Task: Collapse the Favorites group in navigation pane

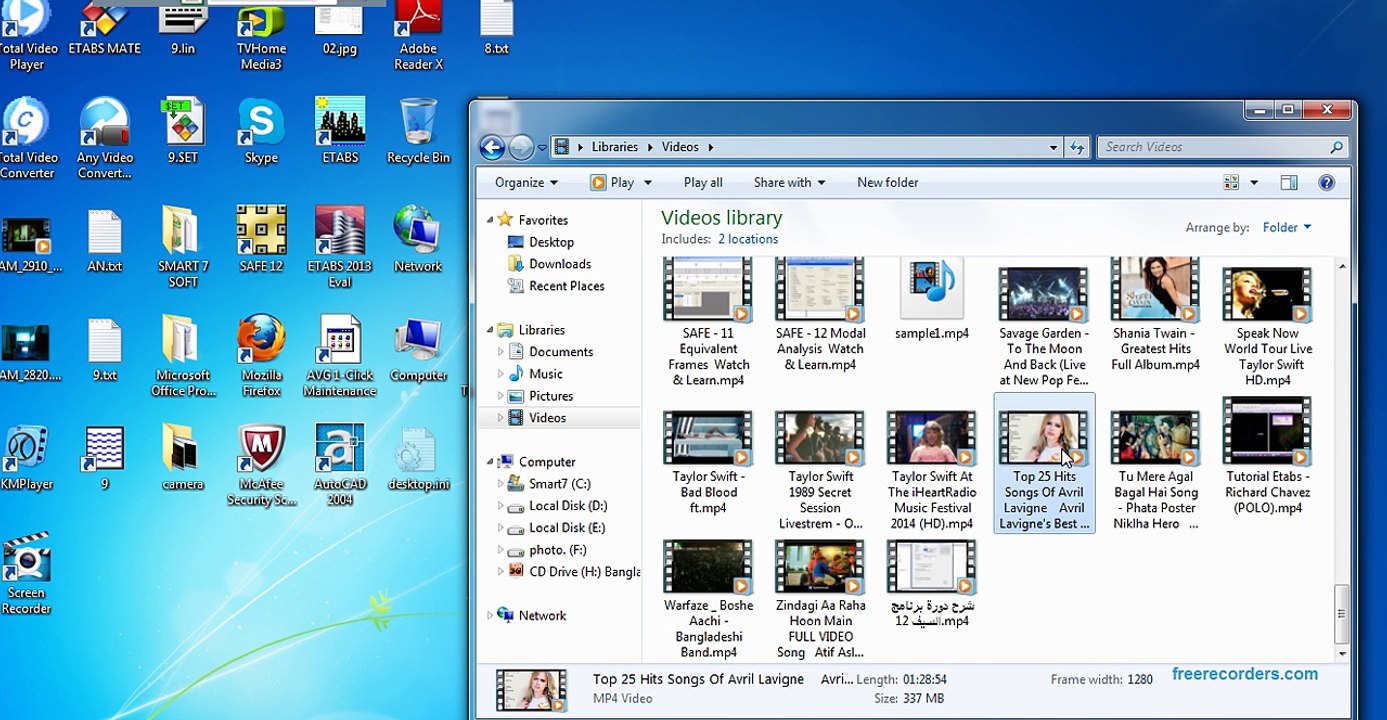Action: click(x=490, y=220)
